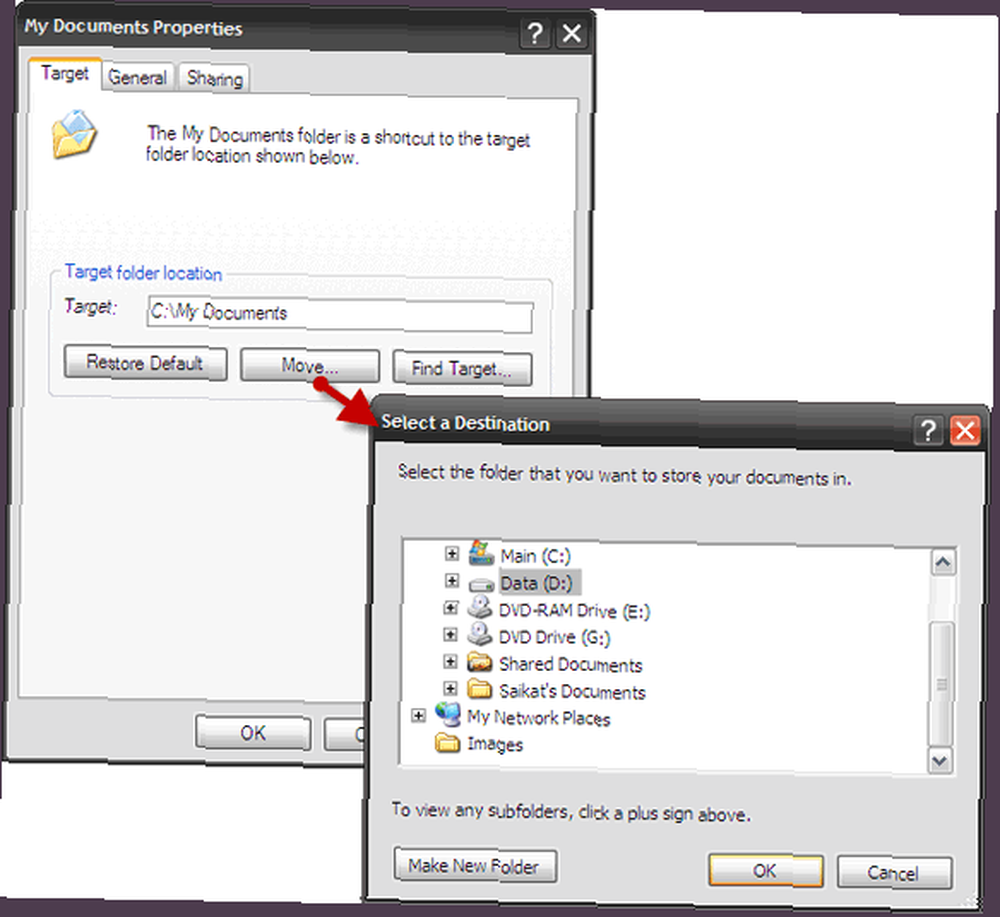
Task: Expand the My Network Places node
Action: pos(418,715)
